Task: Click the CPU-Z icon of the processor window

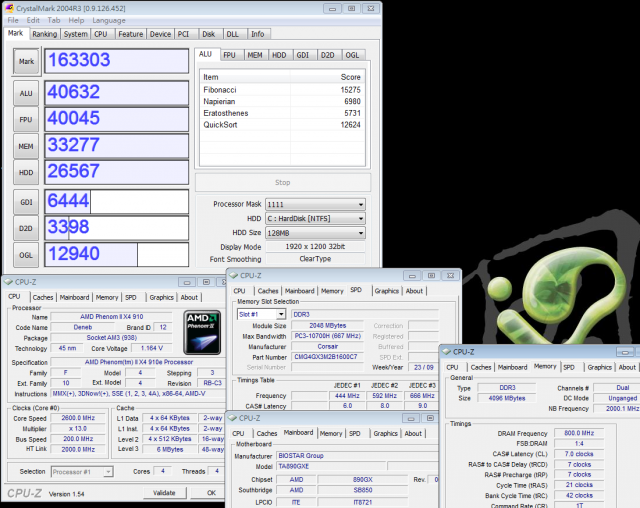Action: click(8, 282)
